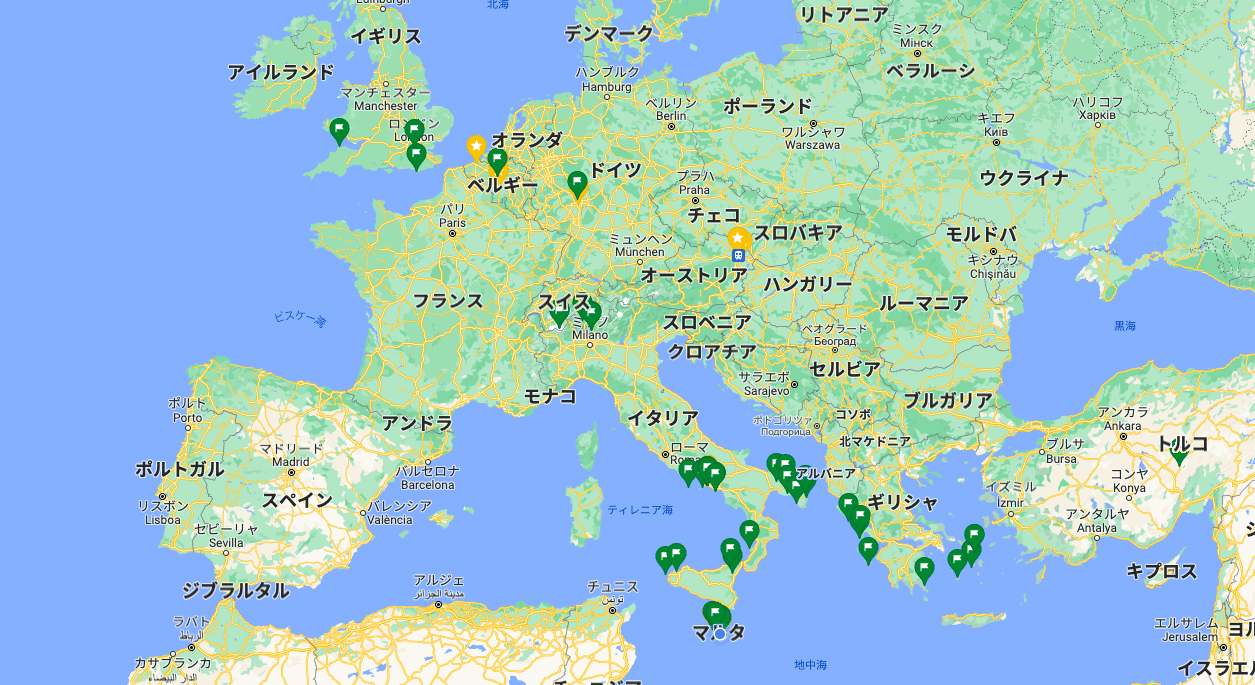Click the イタリア country label
The width and height of the screenshot is (1255, 685).
pyautogui.click(x=663, y=418)
